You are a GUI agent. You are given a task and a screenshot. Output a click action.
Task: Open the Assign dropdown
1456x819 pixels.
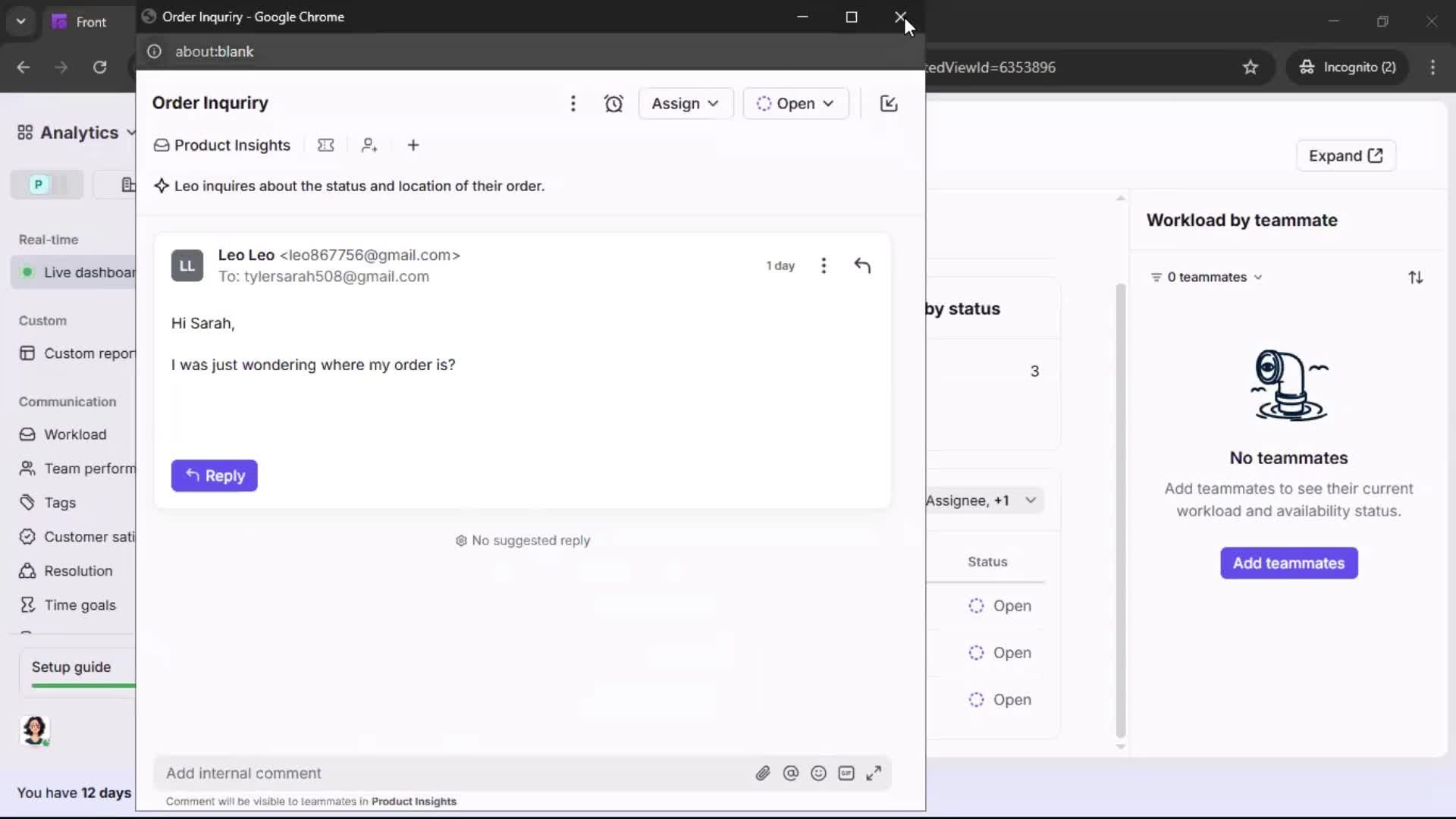pos(686,104)
